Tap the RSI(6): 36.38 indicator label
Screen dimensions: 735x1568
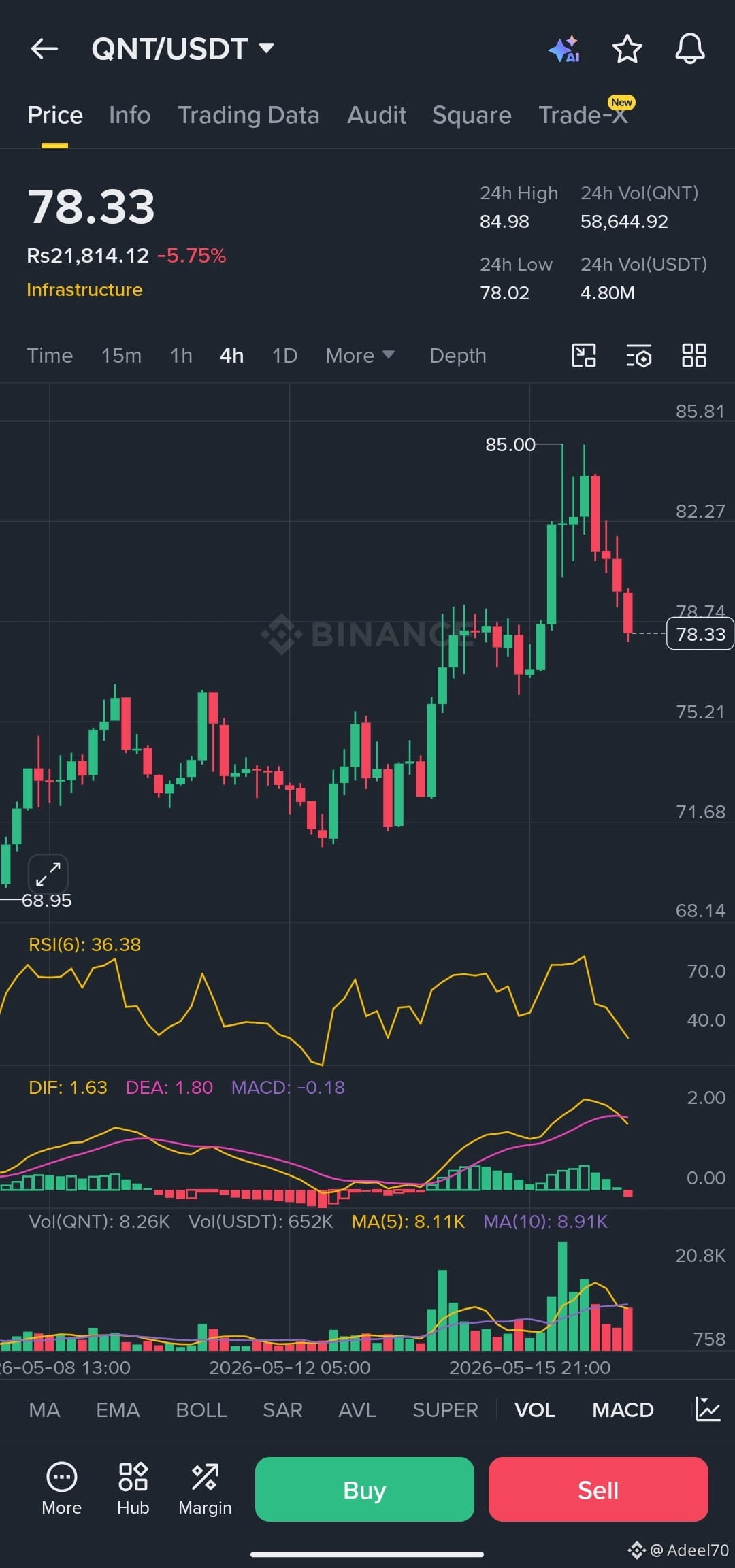pyautogui.click(x=84, y=944)
